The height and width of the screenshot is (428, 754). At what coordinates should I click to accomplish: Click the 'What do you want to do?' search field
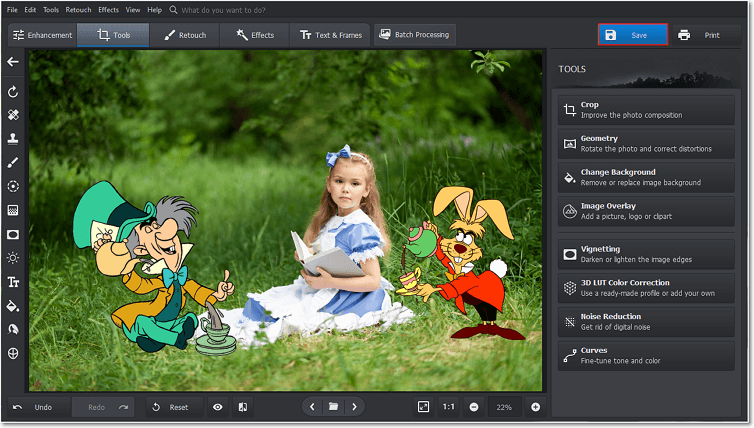point(223,10)
